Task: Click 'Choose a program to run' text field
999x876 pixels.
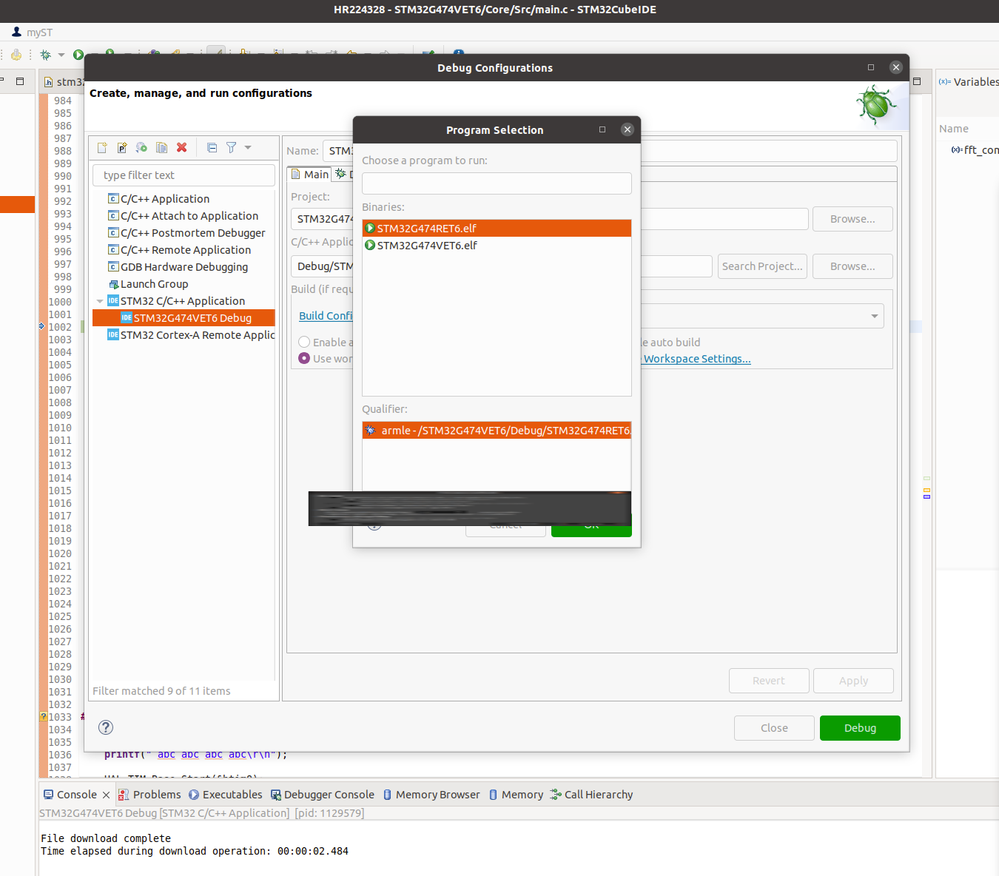Action: point(496,183)
